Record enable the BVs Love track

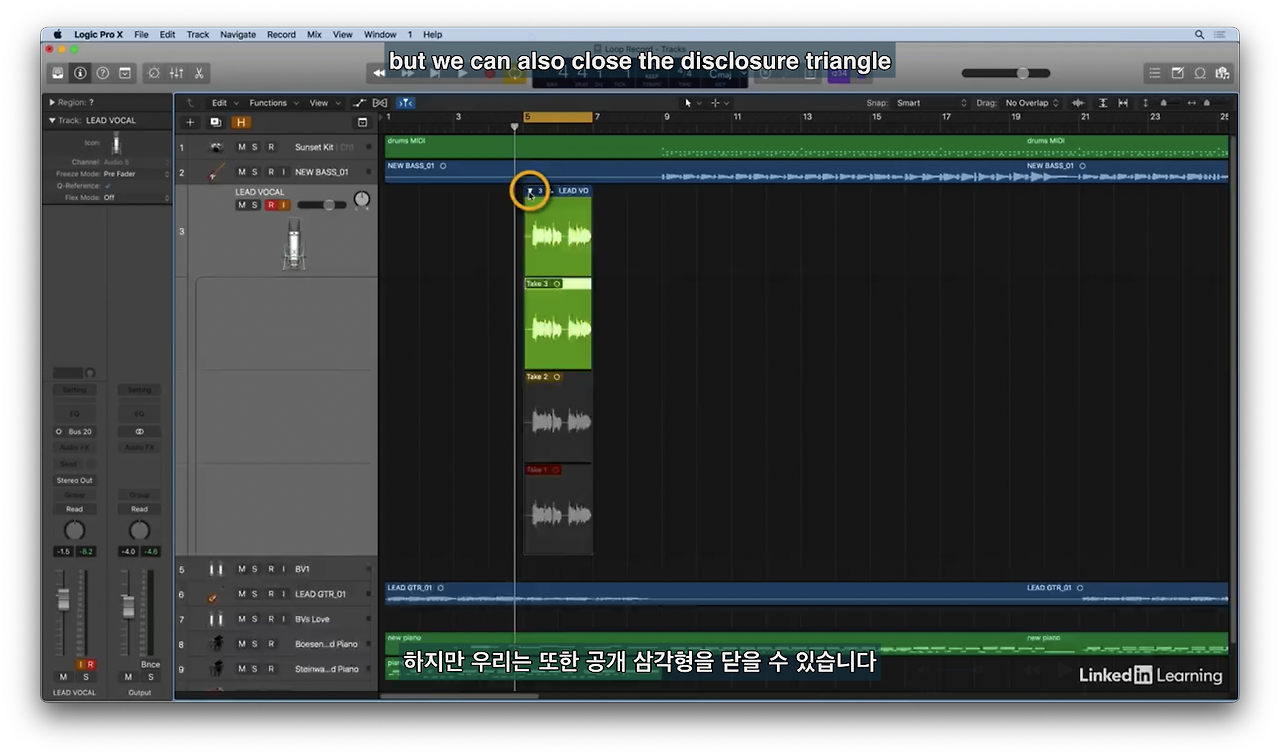pos(270,619)
